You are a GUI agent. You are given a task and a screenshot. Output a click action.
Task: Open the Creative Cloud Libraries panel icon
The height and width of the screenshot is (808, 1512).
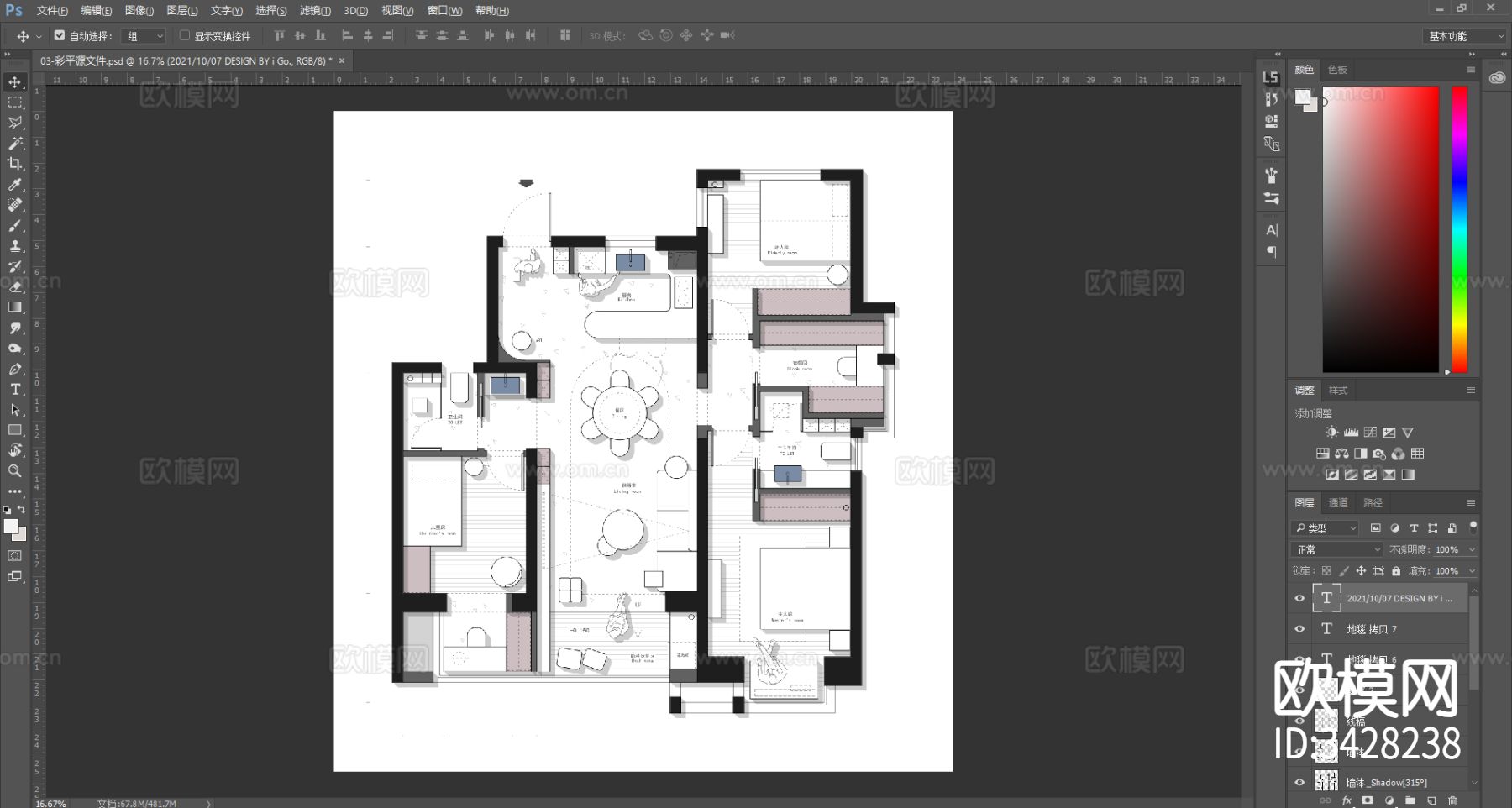click(x=1497, y=78)
